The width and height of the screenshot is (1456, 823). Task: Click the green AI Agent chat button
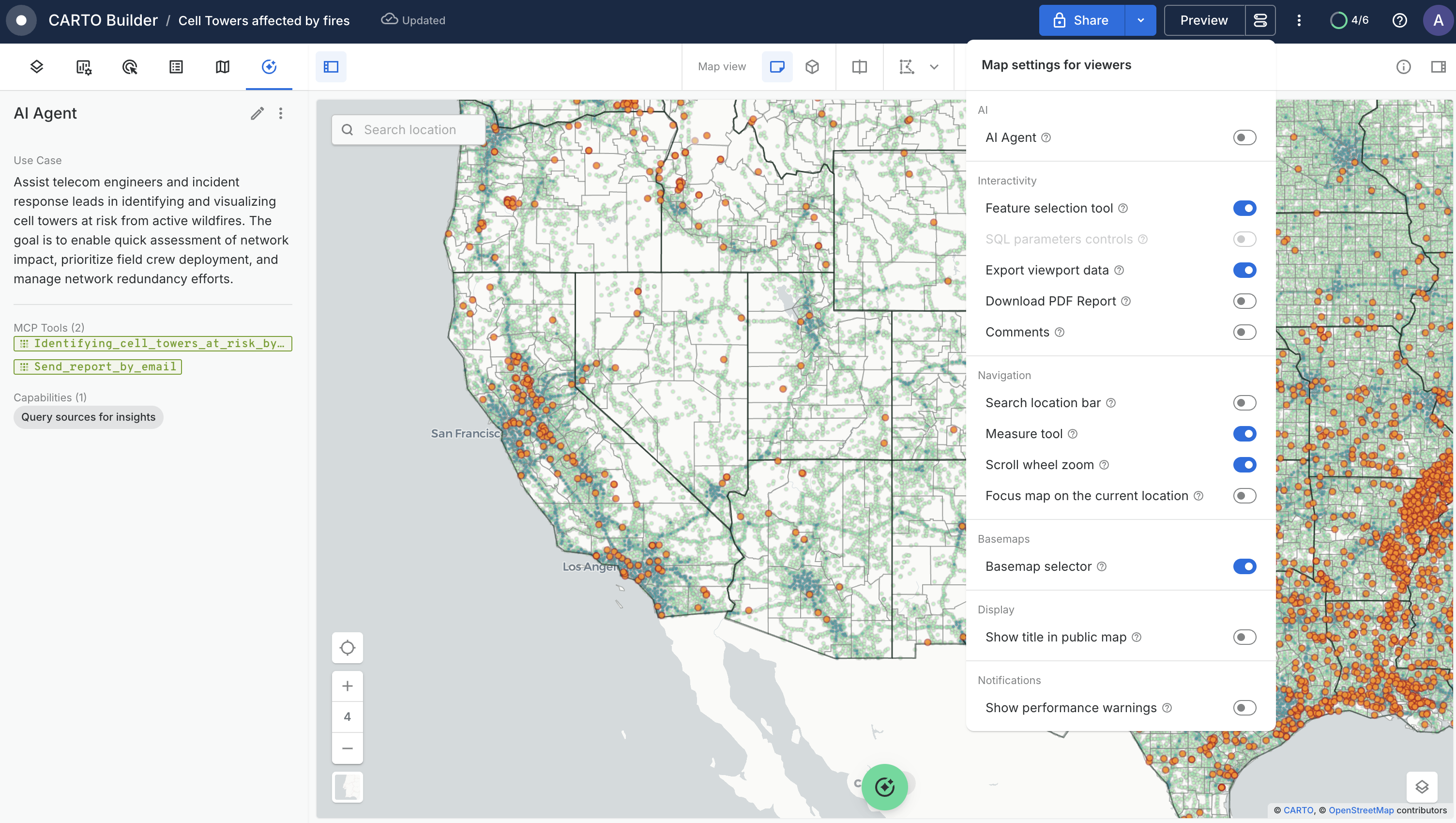884,786
